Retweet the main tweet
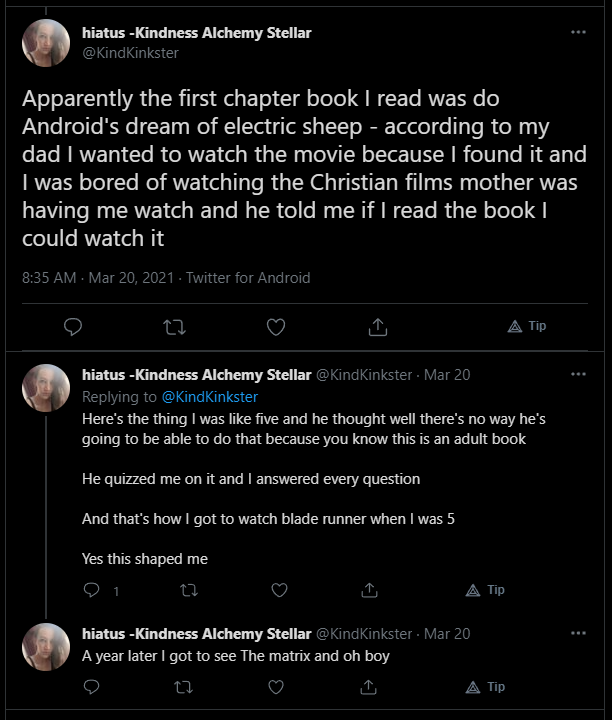612x720 pixels. pos(174,327)
